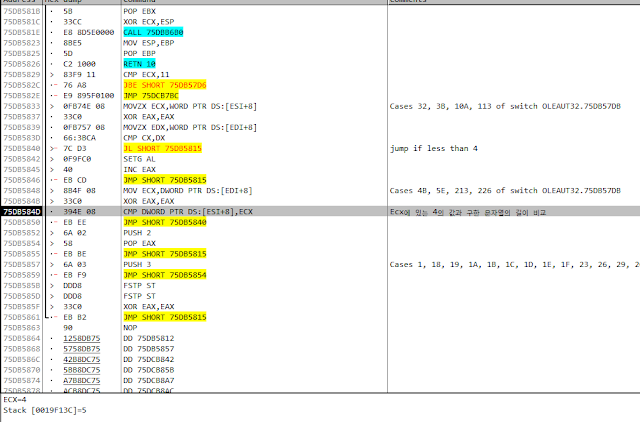Click hex dump 0FB74E 08
The height and width of the screenshot is (422, 640).
coord(84,106)
